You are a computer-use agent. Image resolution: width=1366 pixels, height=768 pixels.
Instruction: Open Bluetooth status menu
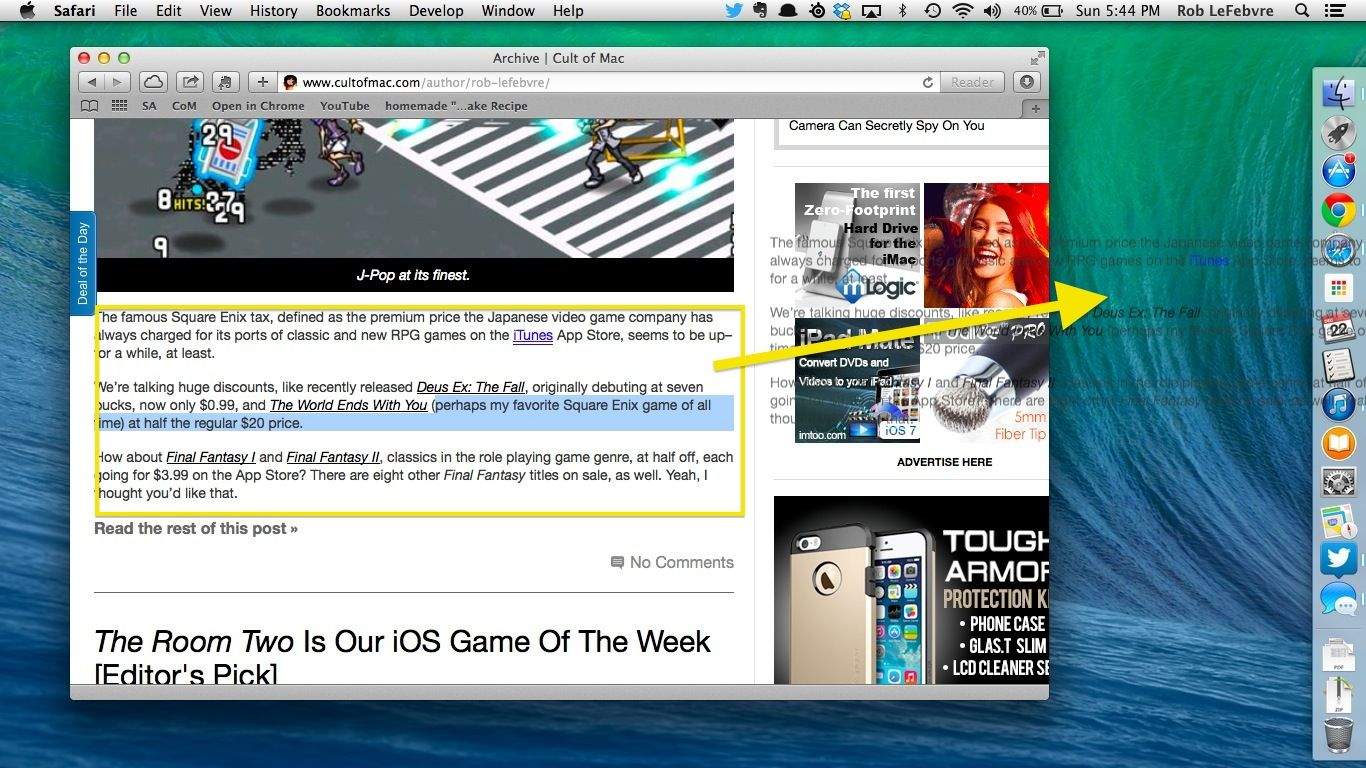click(902, 11)
